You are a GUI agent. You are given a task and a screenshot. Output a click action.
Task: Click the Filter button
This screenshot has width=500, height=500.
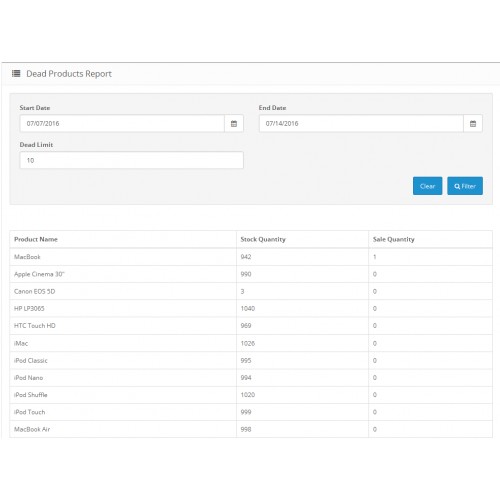coord(465,186)
